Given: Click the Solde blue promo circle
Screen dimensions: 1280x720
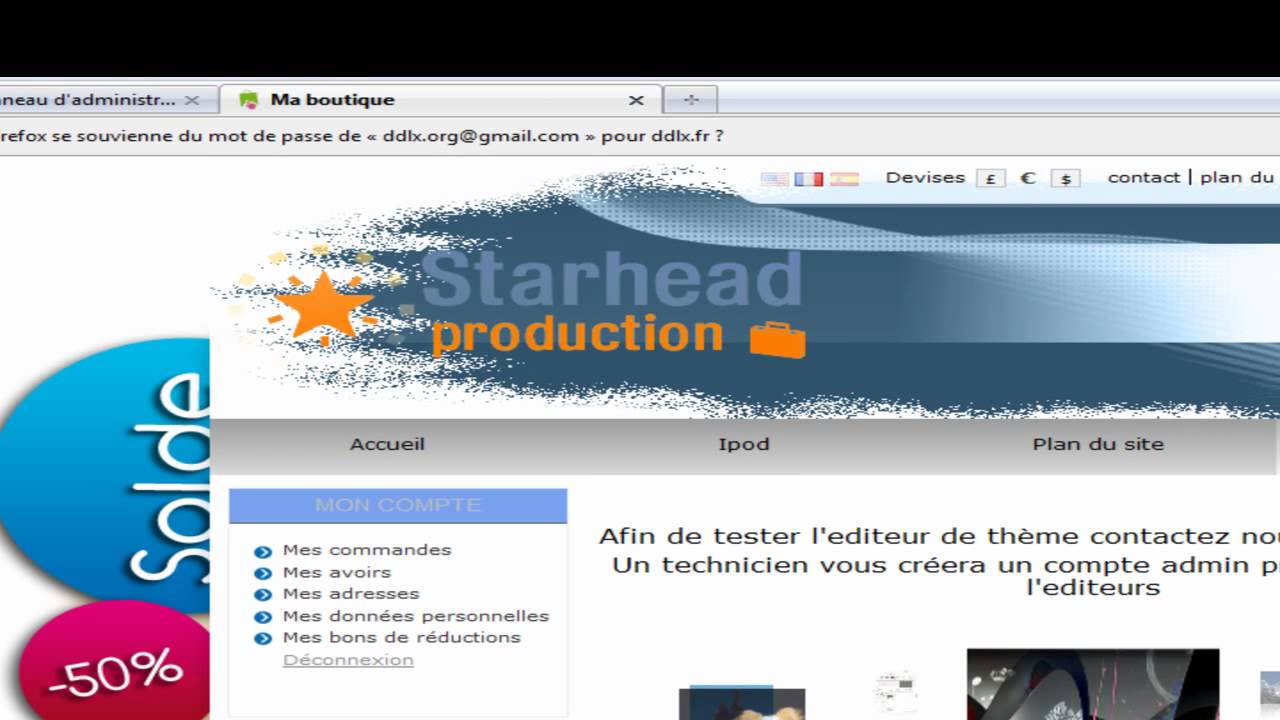Looking at the screenshot, I should (105, 475).
